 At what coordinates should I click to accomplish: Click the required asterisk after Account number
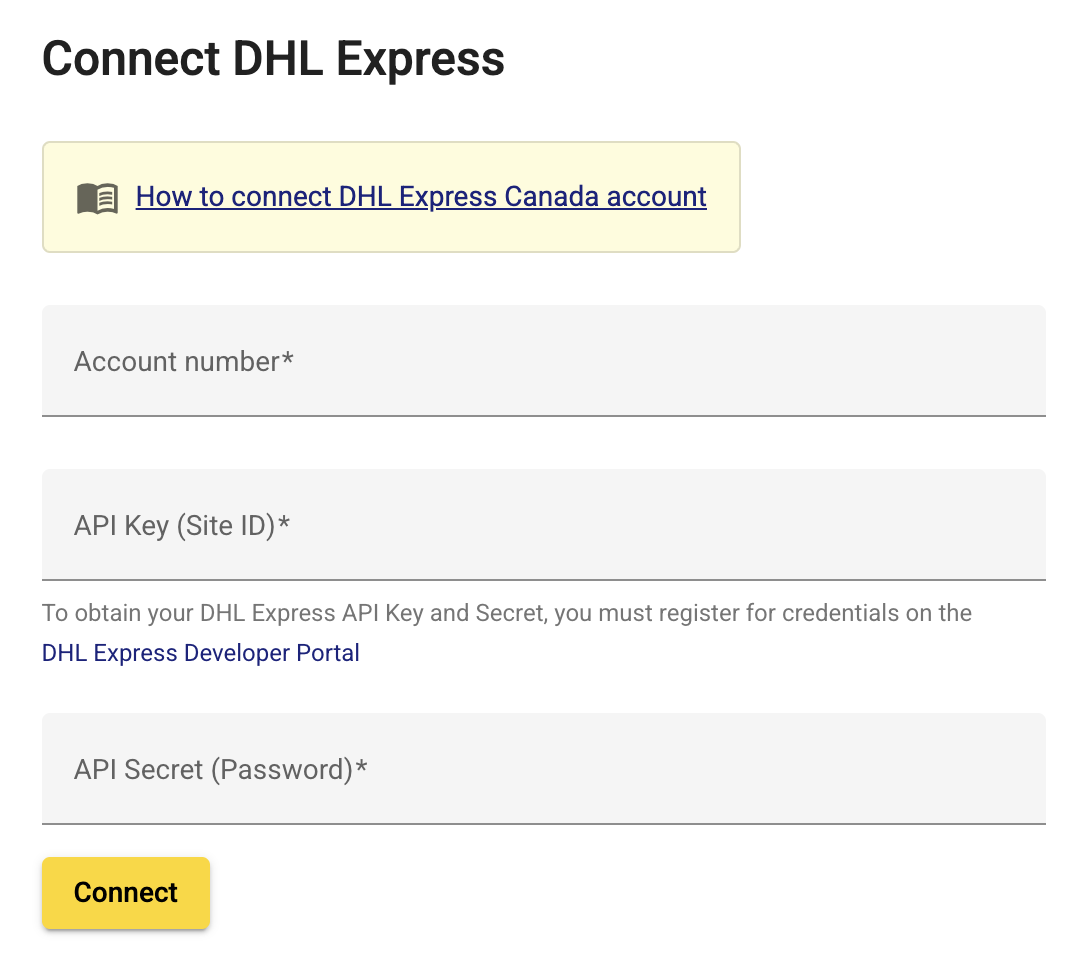pyautogui.click(x=287, y=358)
